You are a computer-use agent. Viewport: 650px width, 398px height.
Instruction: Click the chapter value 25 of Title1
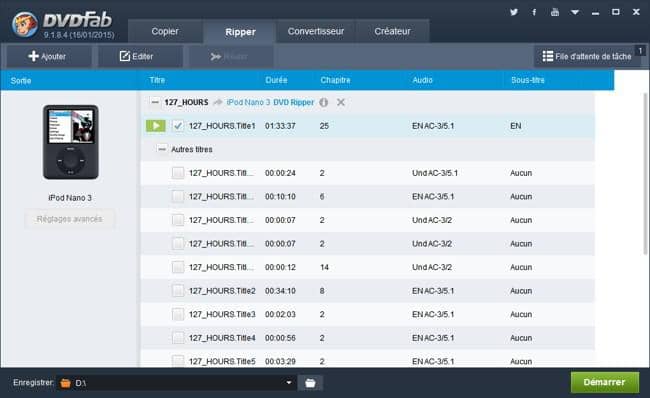click(324, 126)
